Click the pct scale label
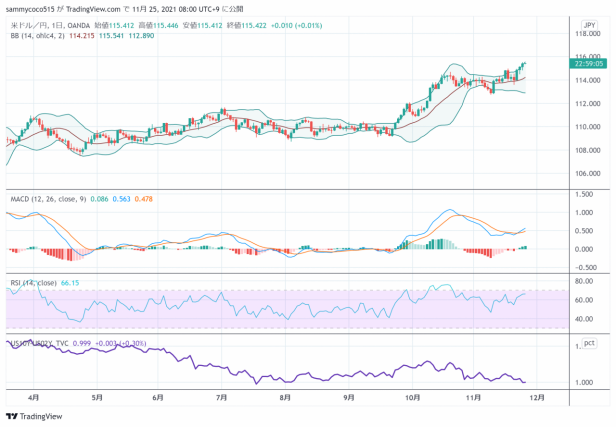Image resolution: width=616 pixels, height=428 pixels. pyautogui.click(x=590, y=343)
